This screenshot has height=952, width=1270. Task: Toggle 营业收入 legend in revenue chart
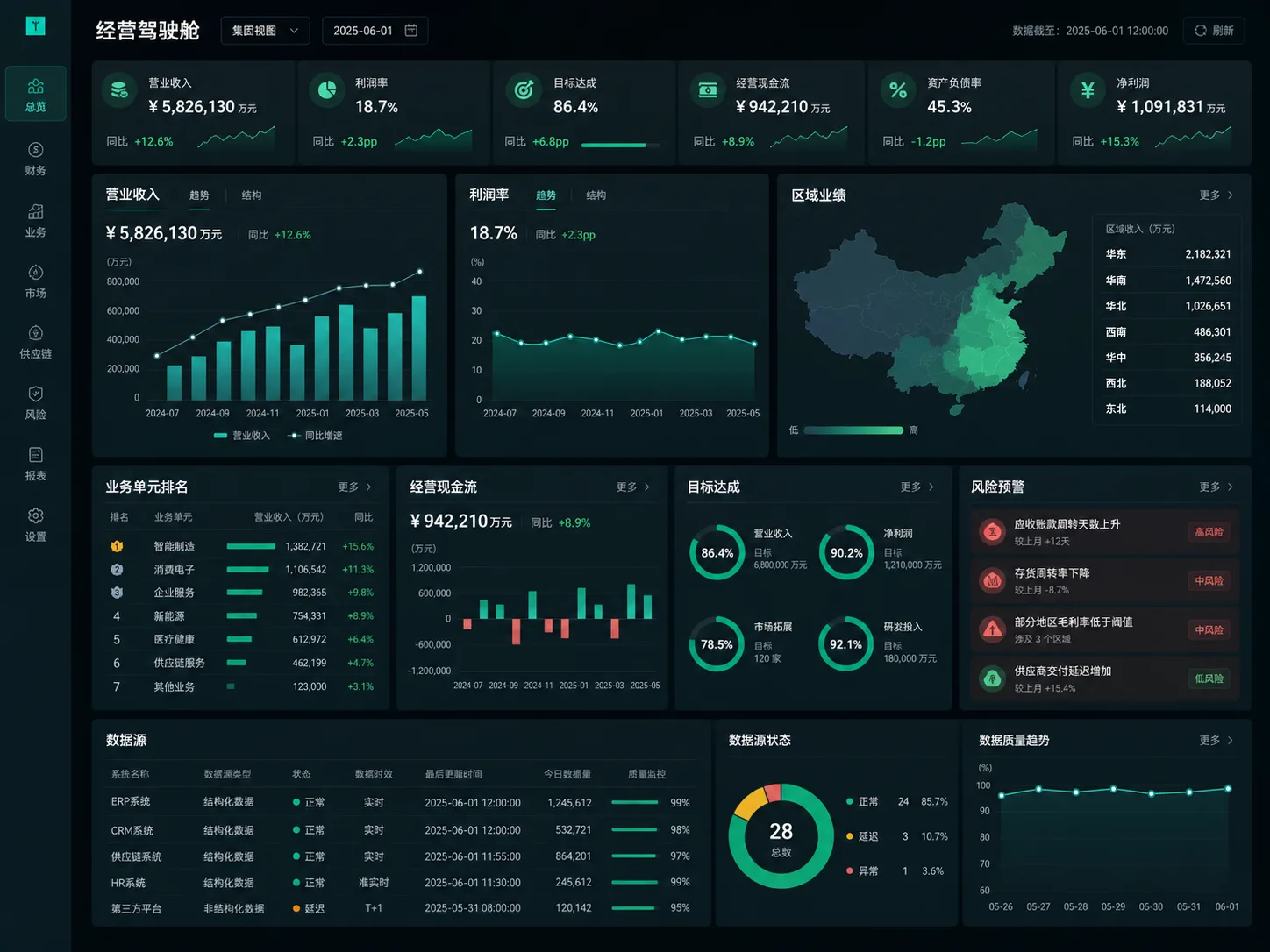[242, 436]
